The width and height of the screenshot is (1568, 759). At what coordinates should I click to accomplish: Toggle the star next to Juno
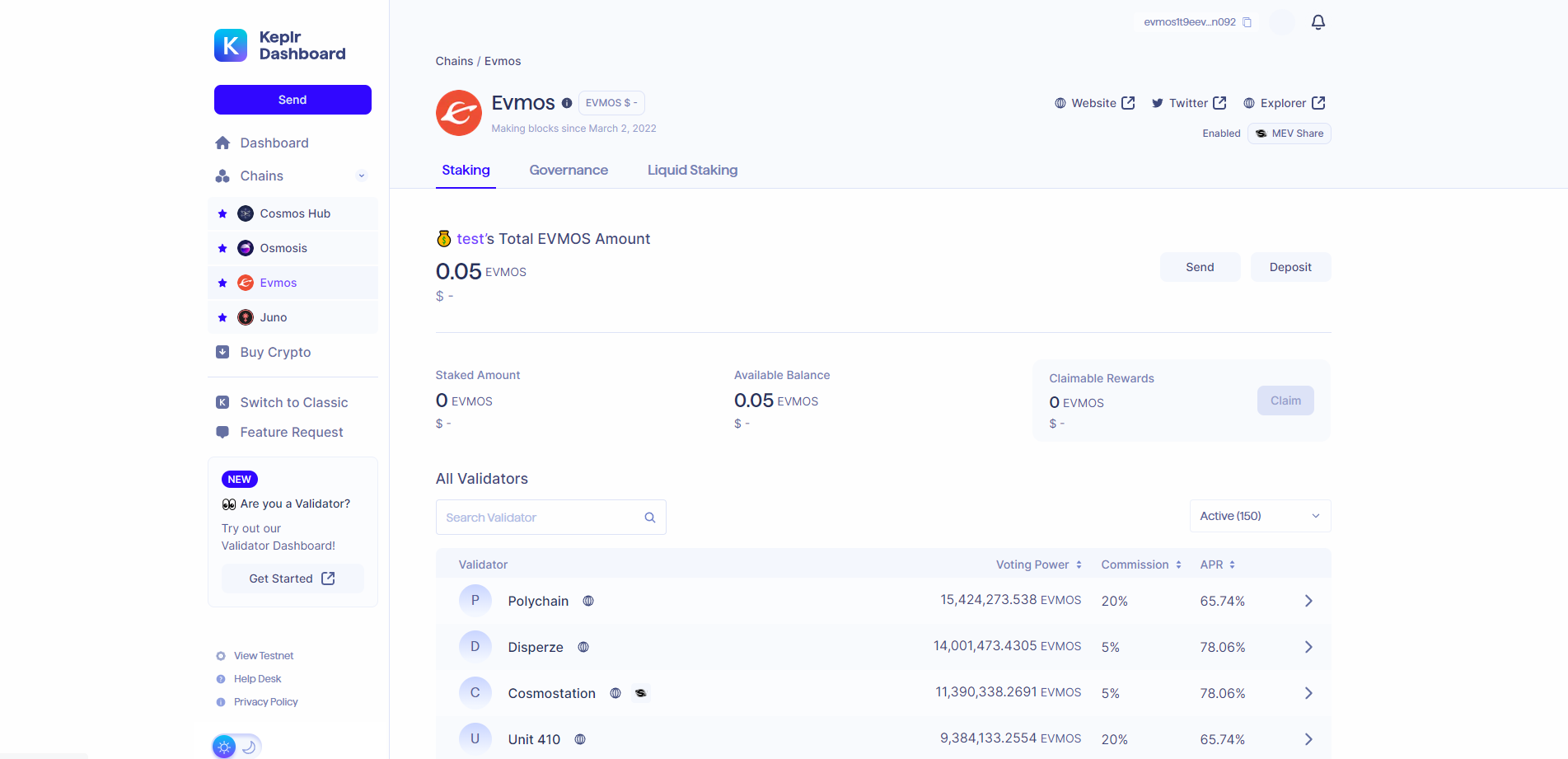coord(222,317)
